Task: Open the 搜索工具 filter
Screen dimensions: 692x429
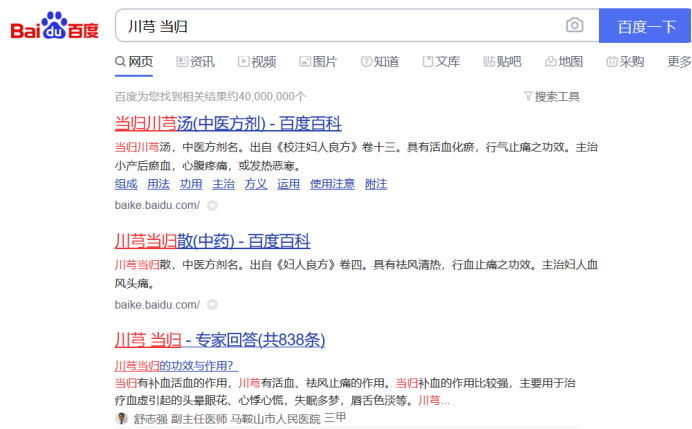Action: 551,96
